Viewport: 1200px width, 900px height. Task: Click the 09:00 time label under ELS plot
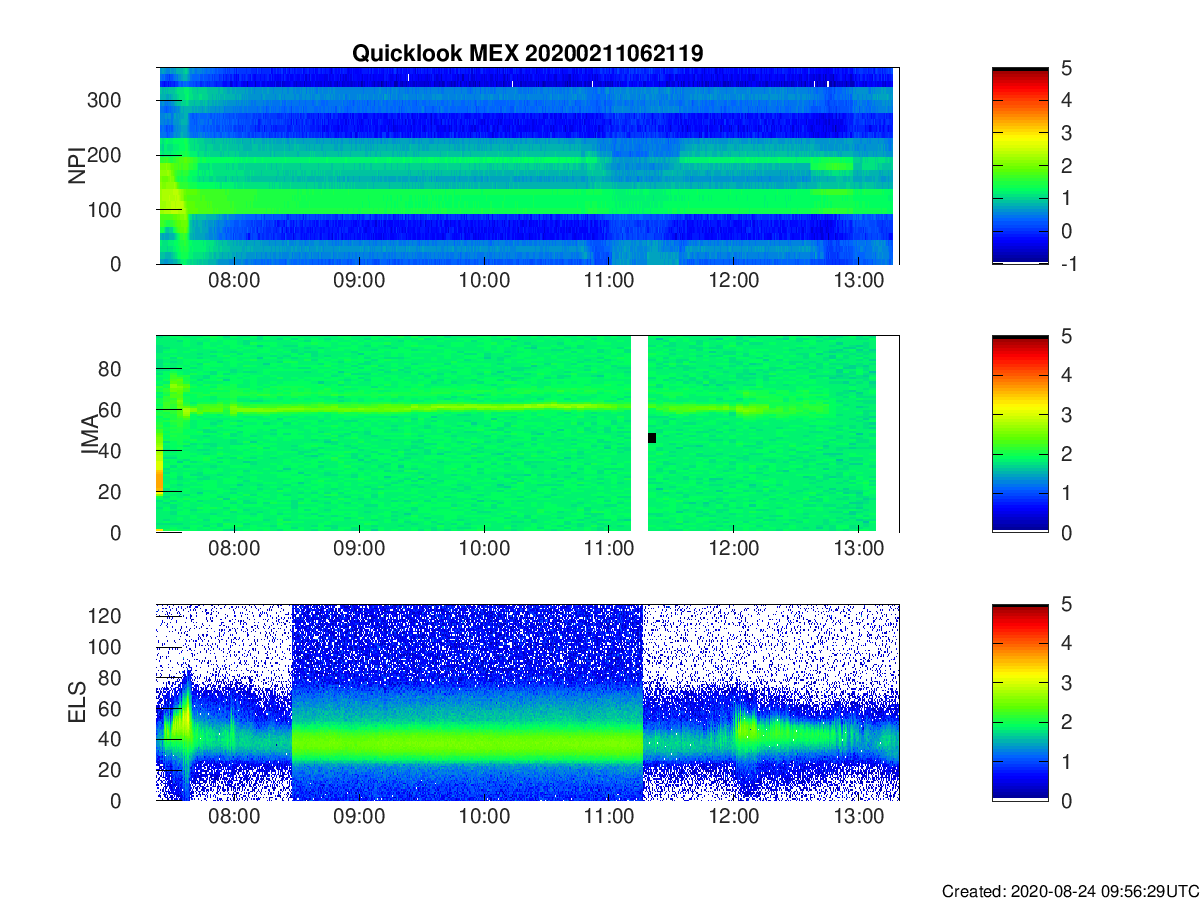(359, 817)
